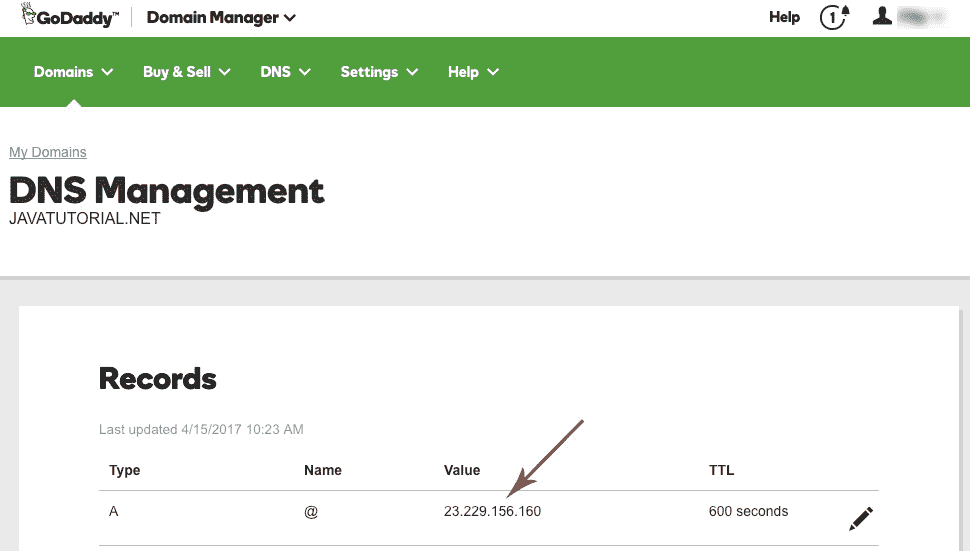This screenshot has height=551, width=970.
Task: Expand the Domain Manager dropdown
Action: (x=221, y=18)
